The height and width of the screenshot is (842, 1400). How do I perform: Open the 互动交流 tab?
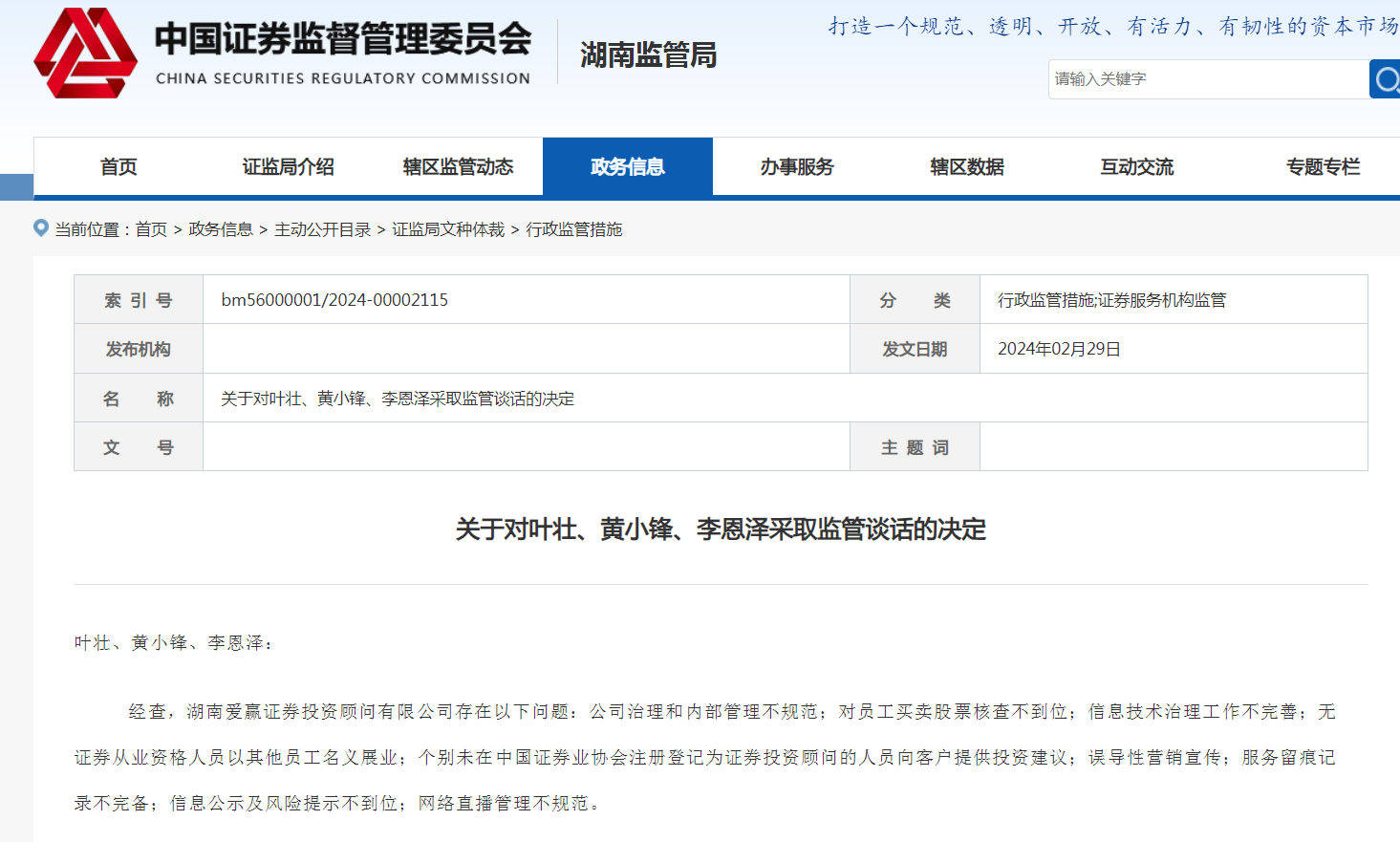tap(1136, 167)
